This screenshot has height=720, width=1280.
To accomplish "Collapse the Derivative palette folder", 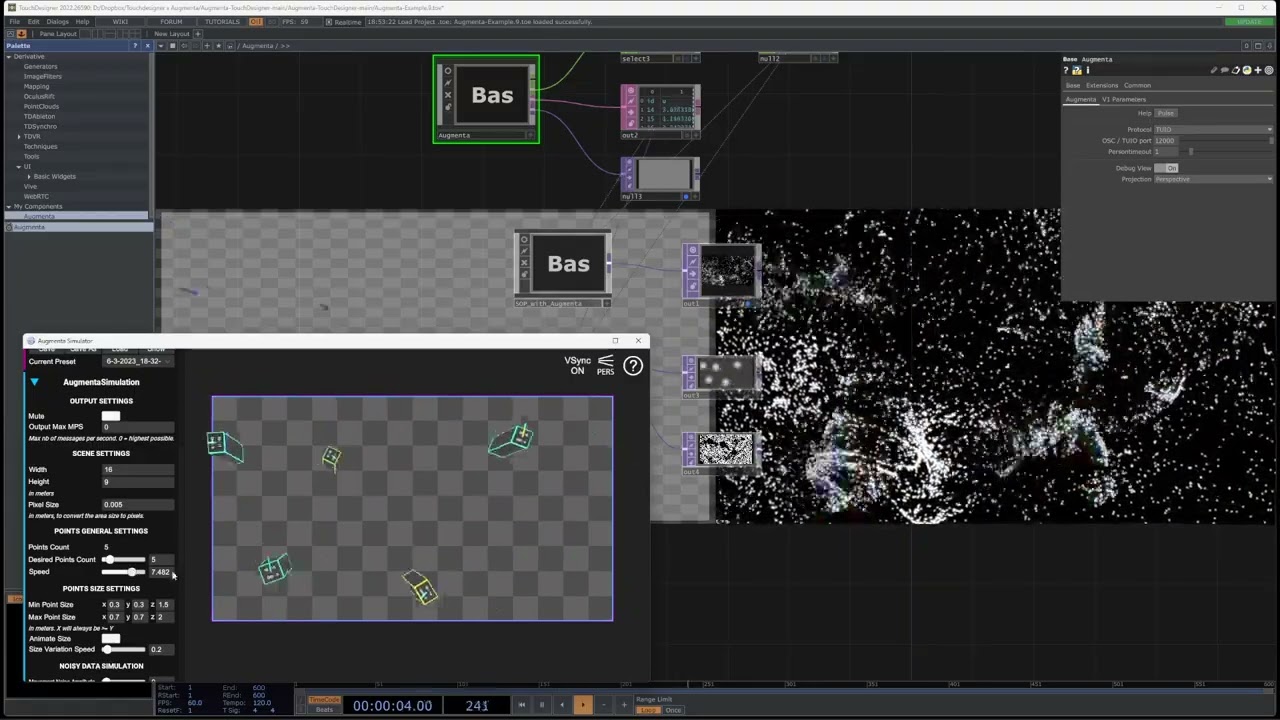I will tap(8, 57).
